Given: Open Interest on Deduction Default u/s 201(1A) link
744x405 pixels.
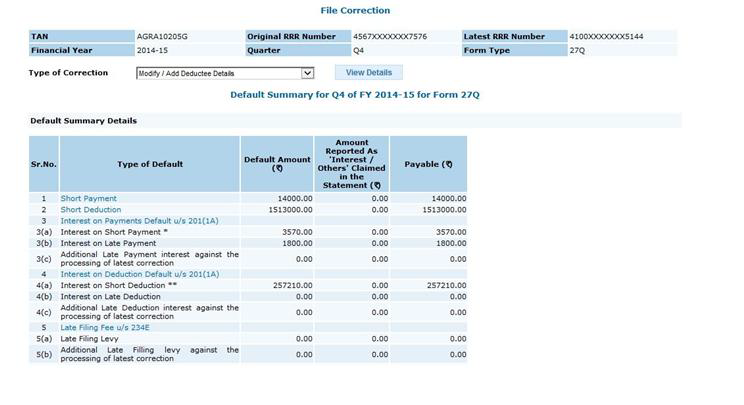Looking at the screenshot, I should (140, 274).
